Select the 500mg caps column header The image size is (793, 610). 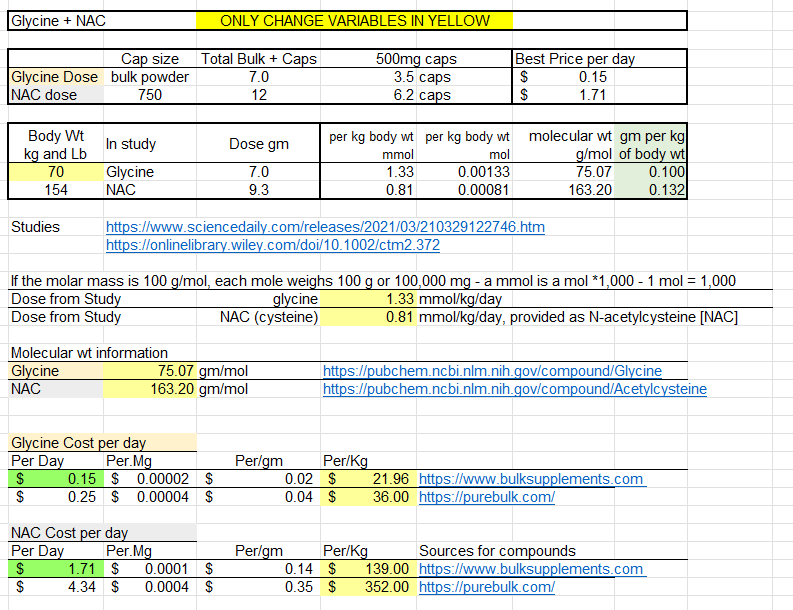tap(416, 59)
